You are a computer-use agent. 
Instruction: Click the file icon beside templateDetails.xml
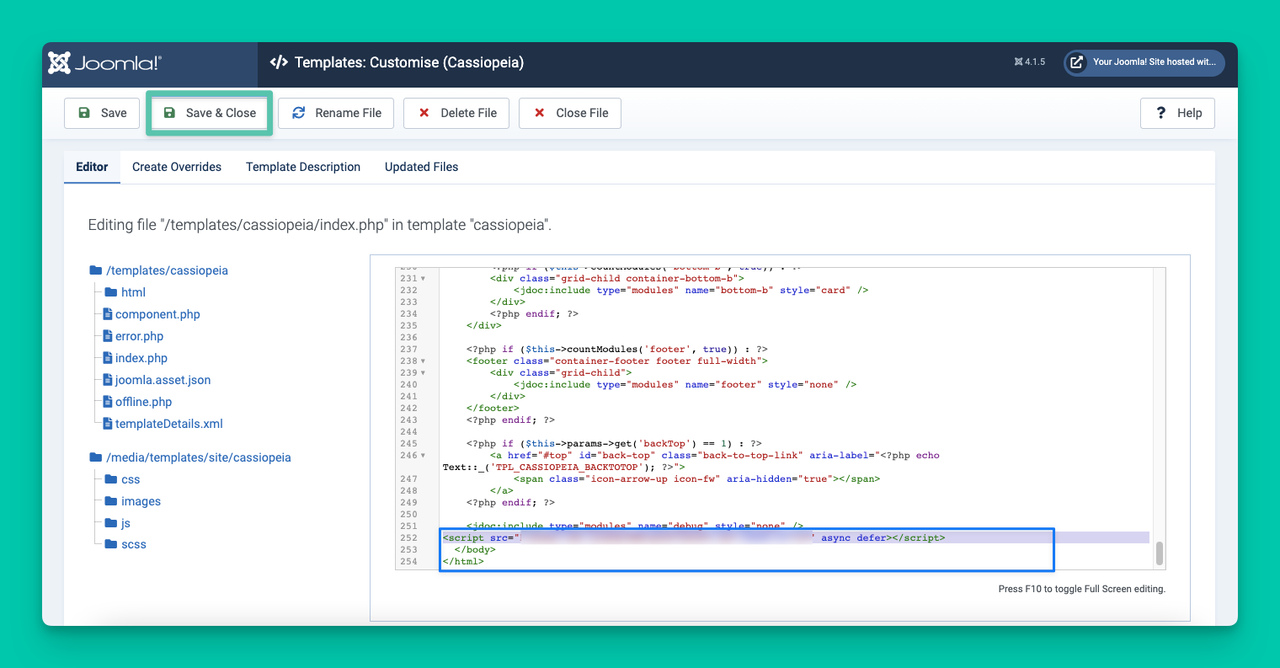107,424
